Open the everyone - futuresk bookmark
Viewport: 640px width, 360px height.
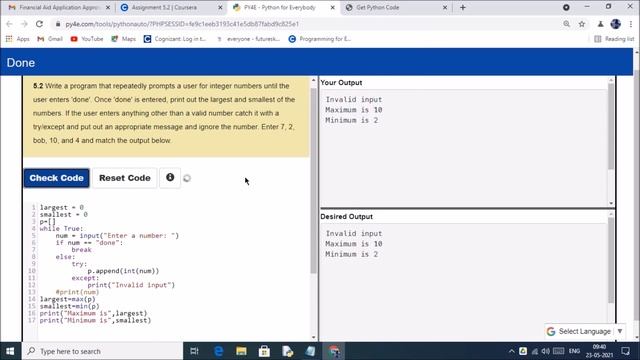tap(248, 39)
